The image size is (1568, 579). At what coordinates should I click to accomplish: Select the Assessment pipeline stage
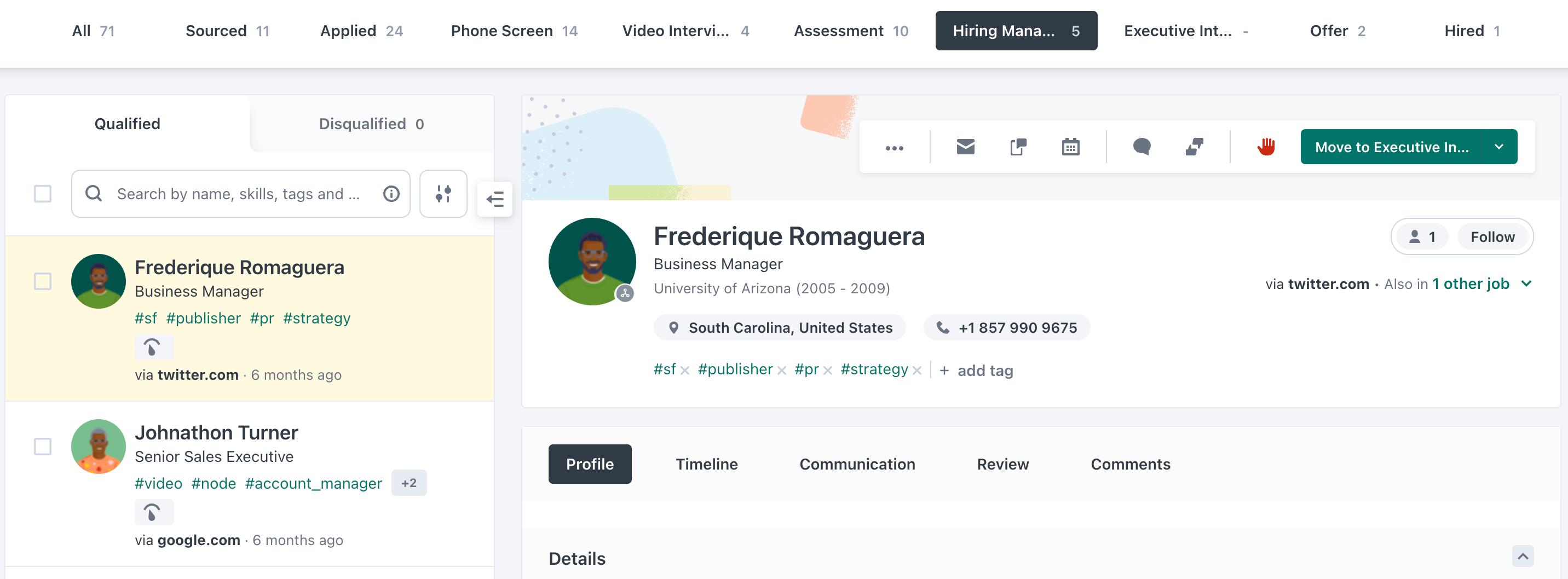coord(850,31)
